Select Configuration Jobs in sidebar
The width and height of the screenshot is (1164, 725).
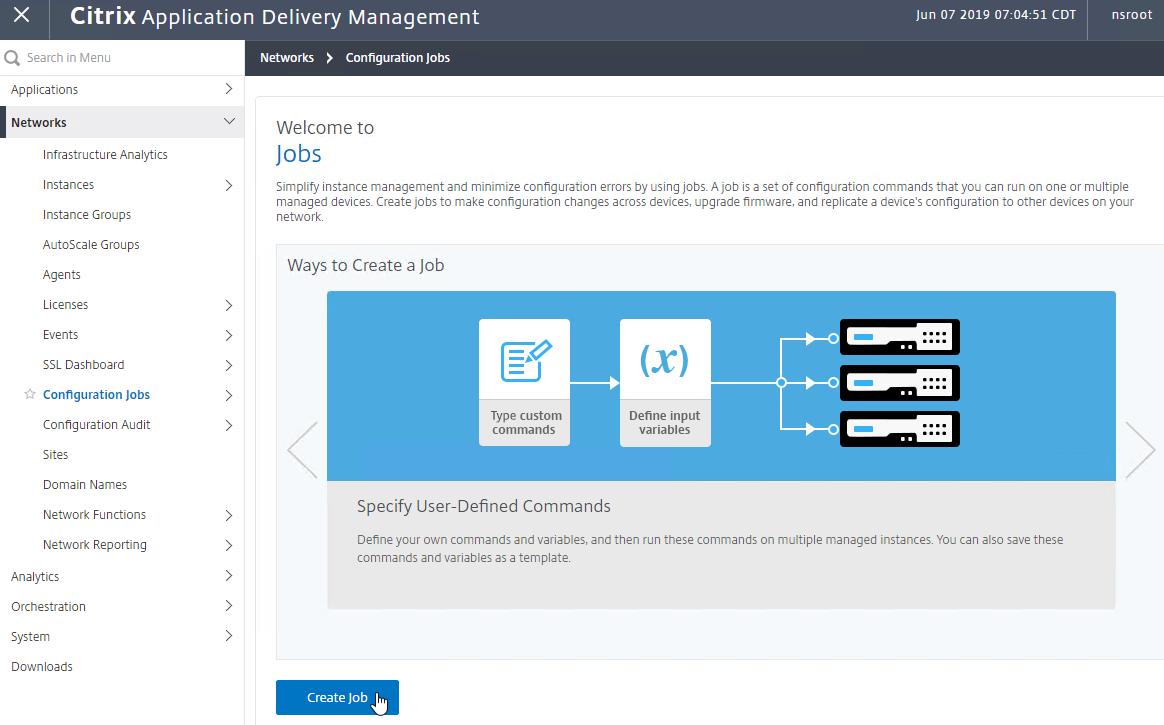coord(97,395)
